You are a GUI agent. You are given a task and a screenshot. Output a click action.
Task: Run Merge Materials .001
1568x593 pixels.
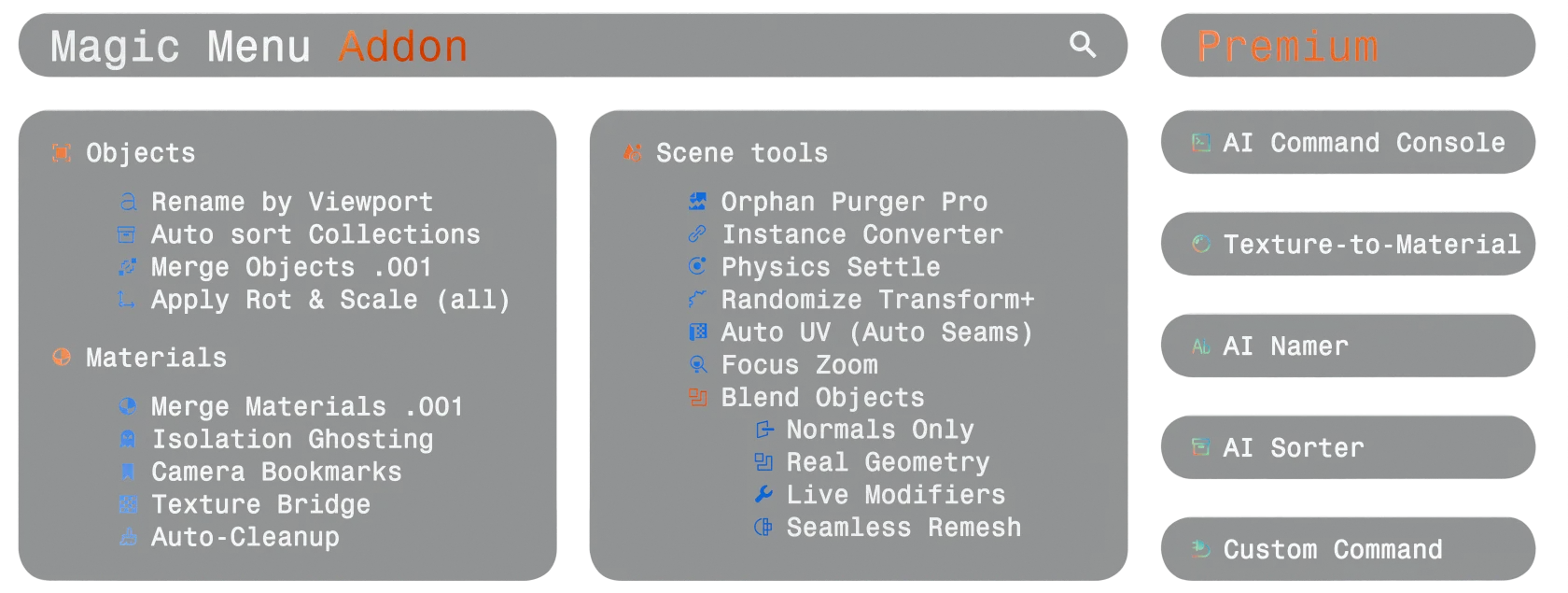(x=307, y=406)
